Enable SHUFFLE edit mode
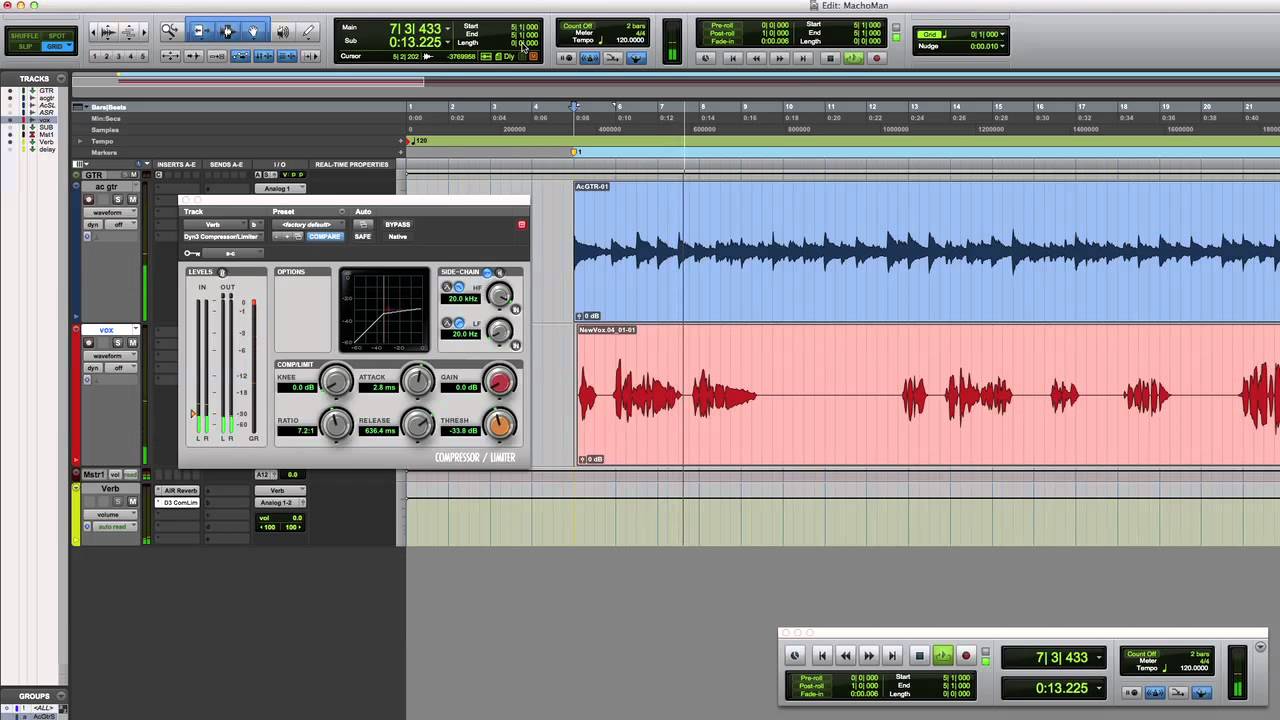Viewport: 1280px width, 720px height. tap(24, 36)
